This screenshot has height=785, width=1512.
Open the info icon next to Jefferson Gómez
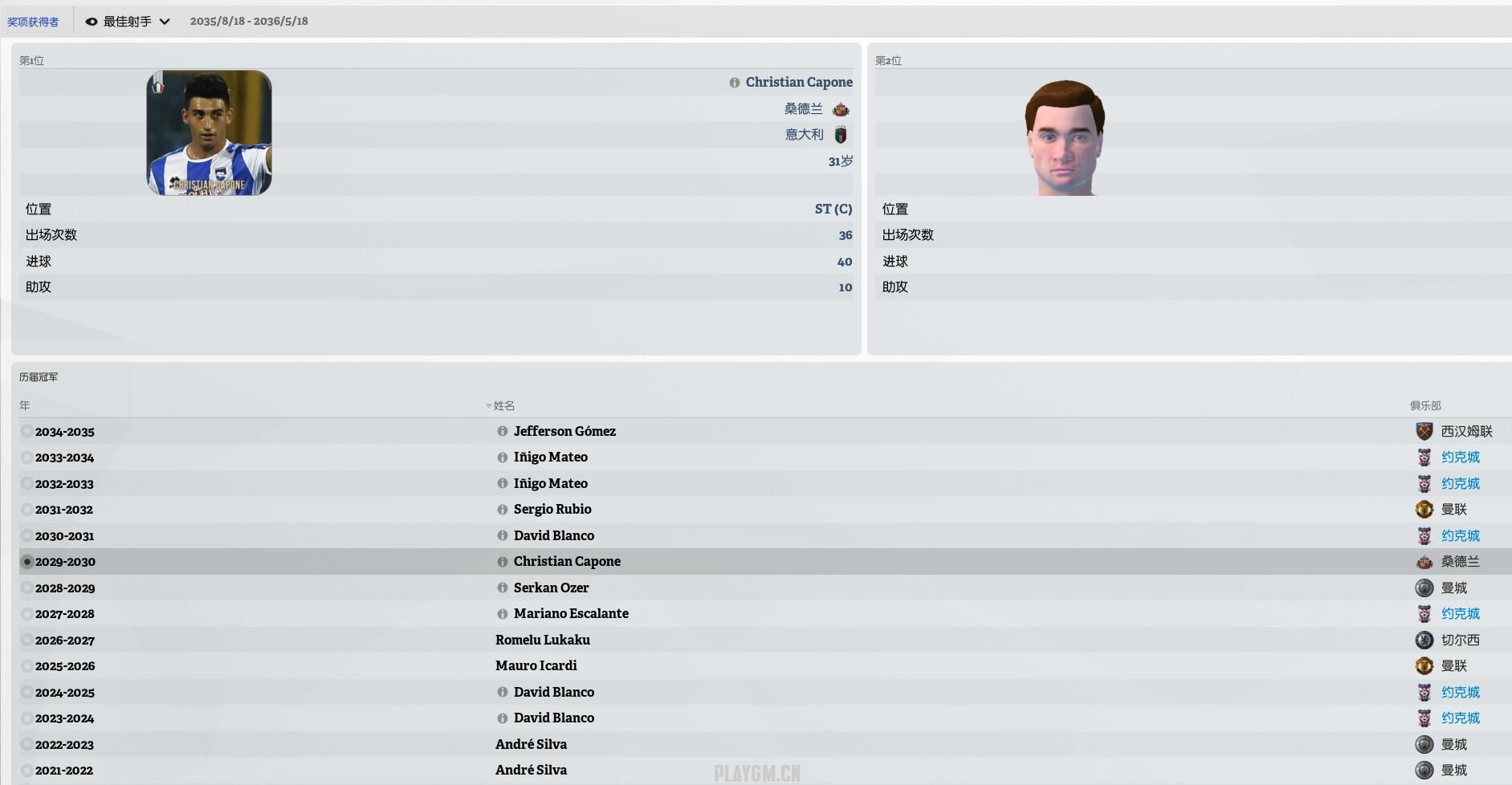503,431
